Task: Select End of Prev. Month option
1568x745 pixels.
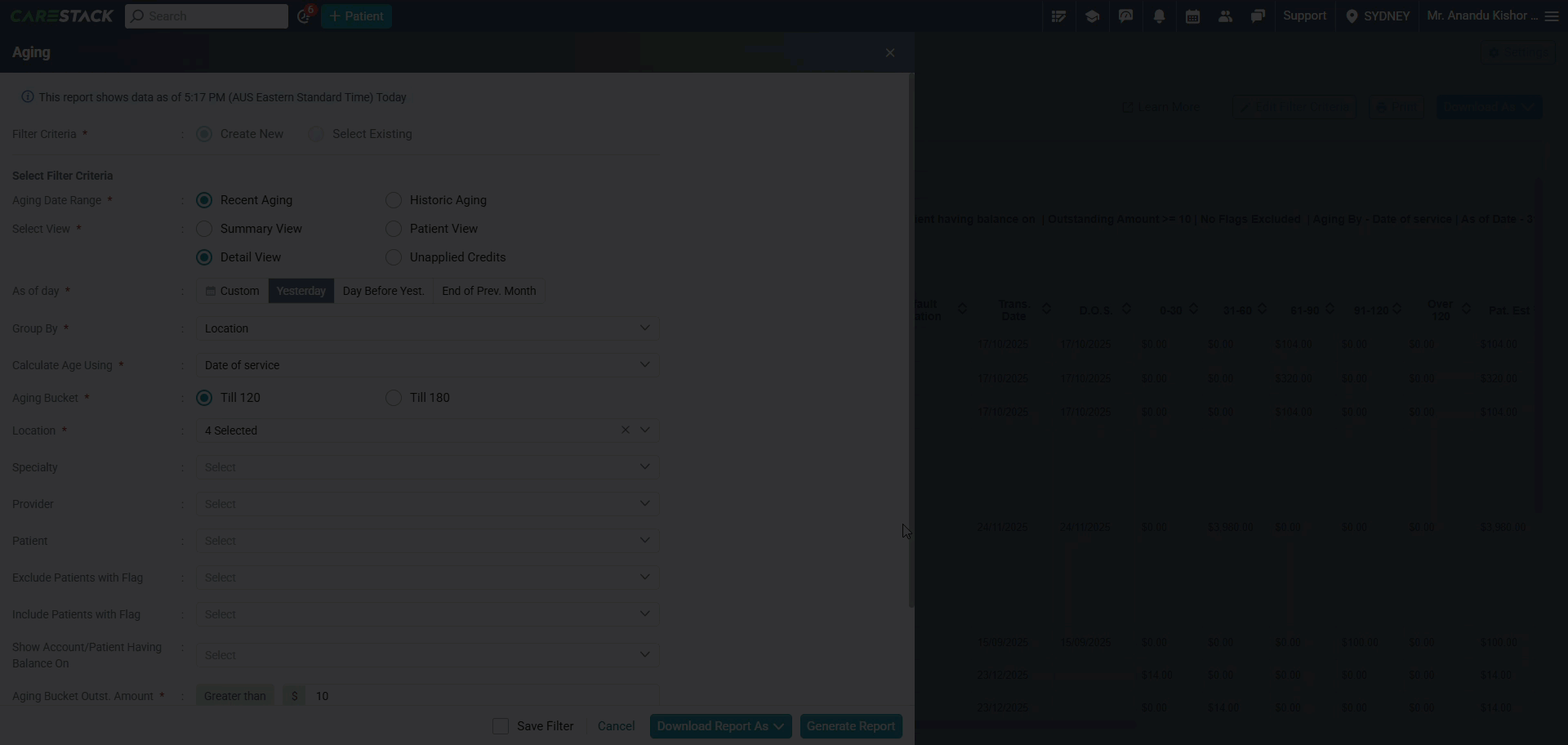Action: pos(488,291)
